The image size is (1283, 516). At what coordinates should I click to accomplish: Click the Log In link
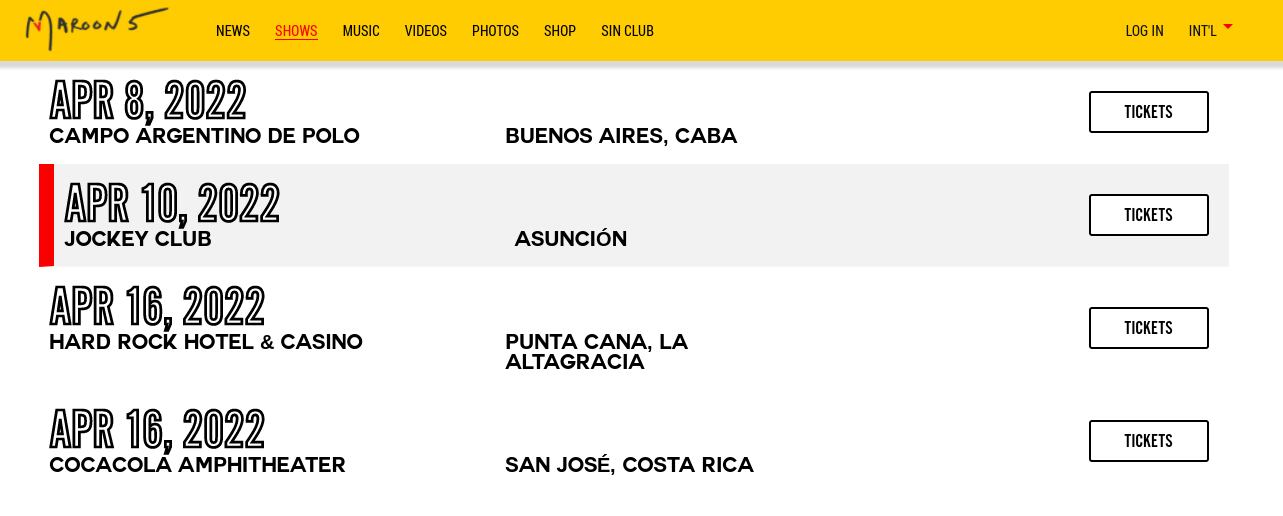point(1144,31)
